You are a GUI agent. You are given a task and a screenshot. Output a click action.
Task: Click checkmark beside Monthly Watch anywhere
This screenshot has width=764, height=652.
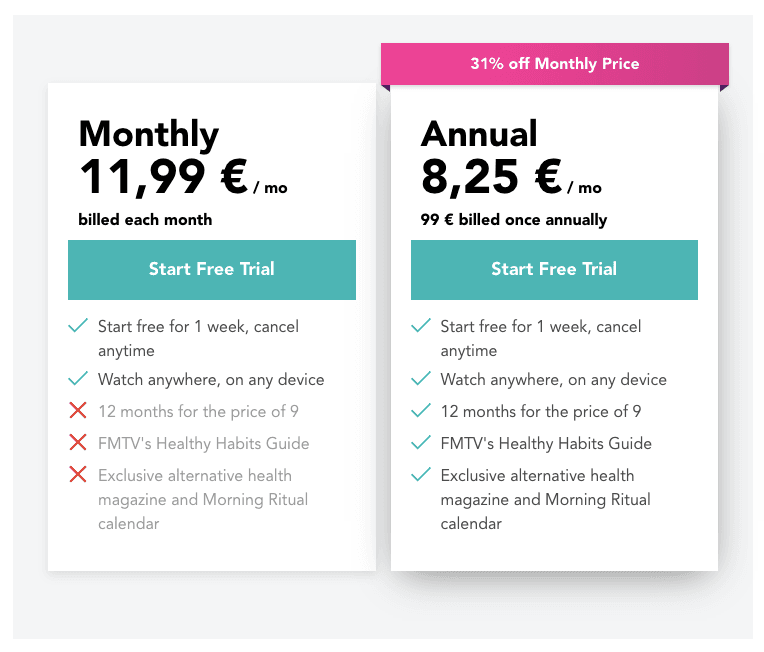[x=78, y=378]
